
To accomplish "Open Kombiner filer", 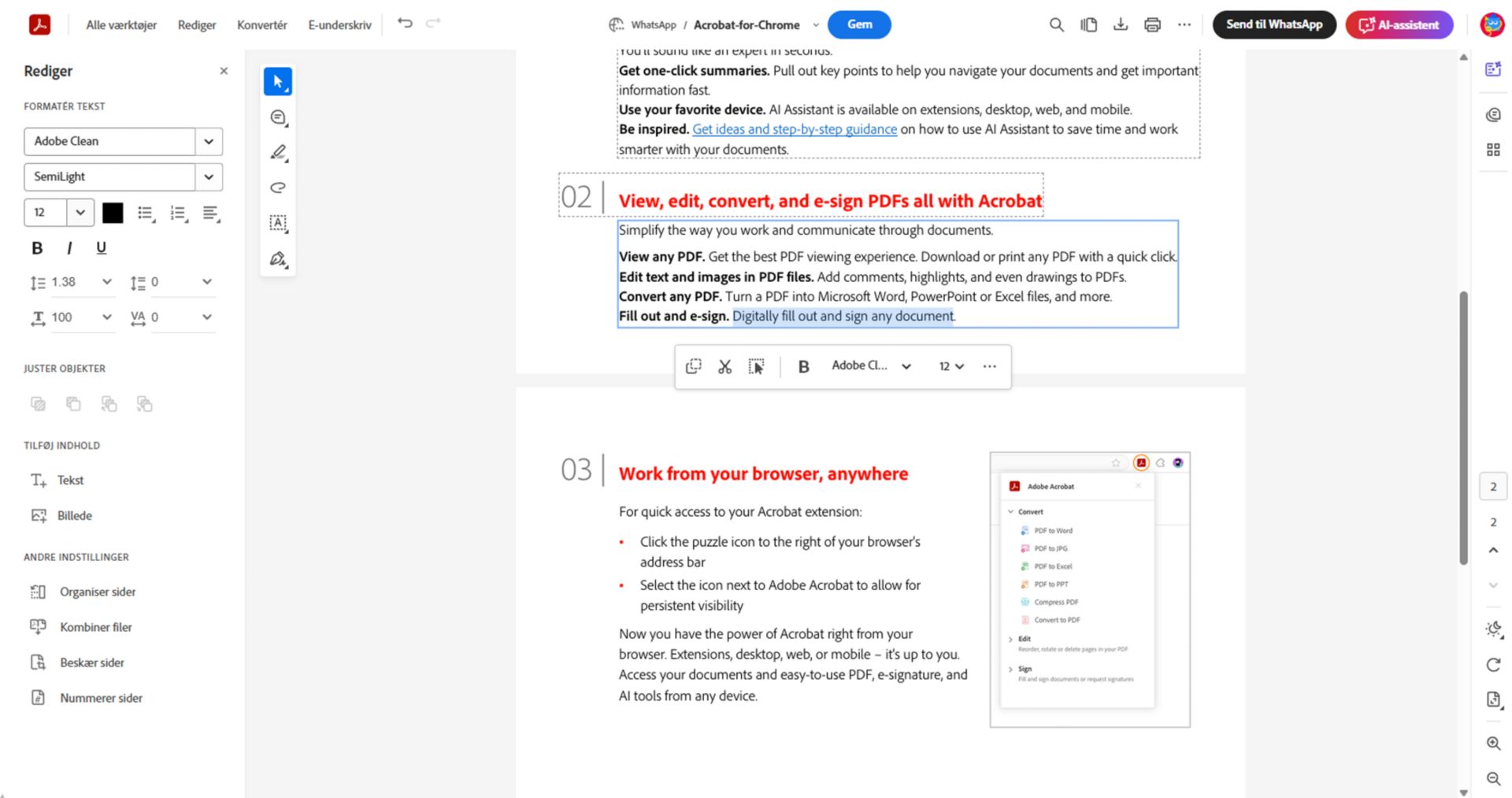I will [80, 627].
